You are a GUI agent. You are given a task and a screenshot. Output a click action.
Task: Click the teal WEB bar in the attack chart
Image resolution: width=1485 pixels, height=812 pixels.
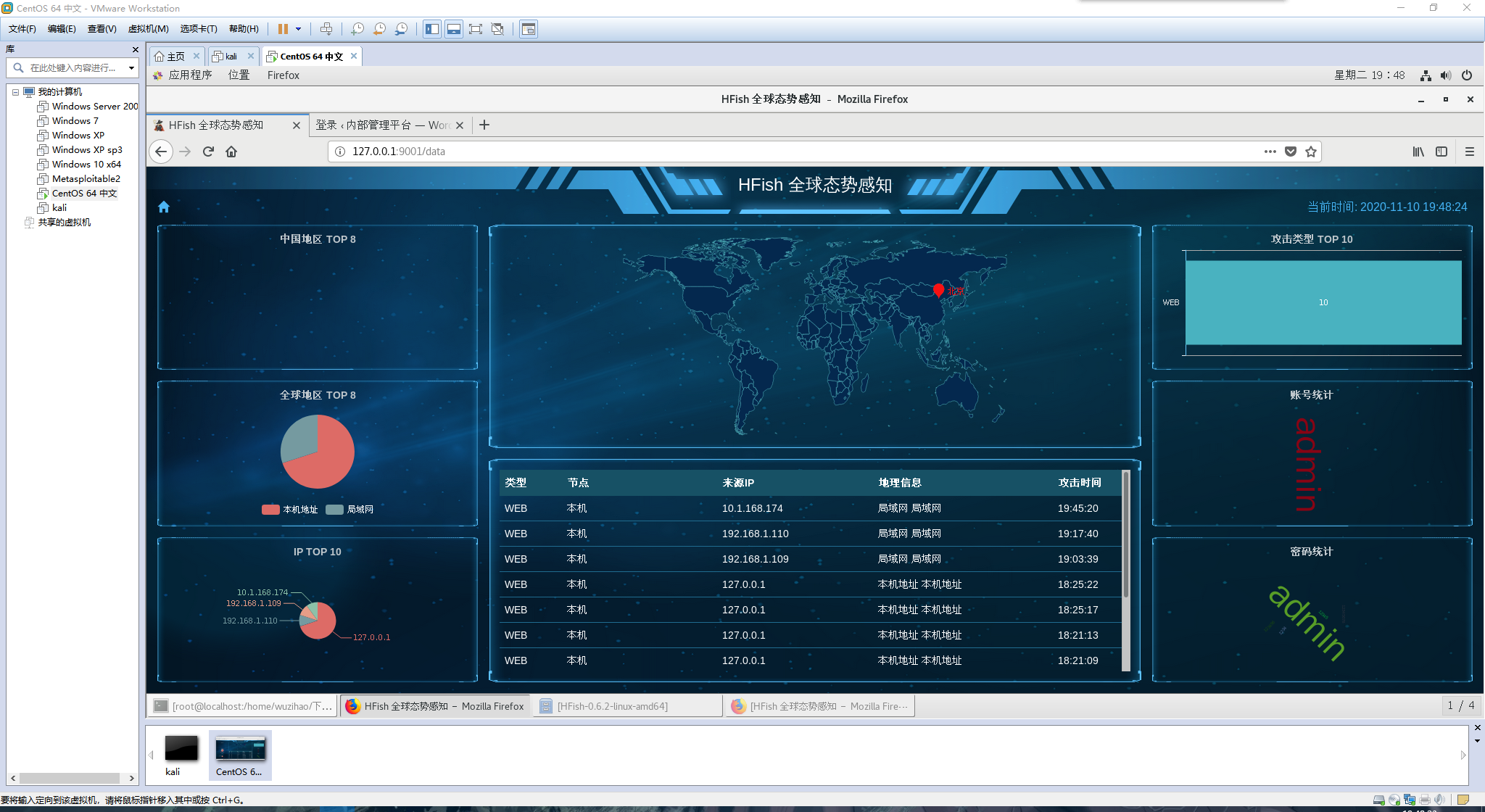[1323, 303]
